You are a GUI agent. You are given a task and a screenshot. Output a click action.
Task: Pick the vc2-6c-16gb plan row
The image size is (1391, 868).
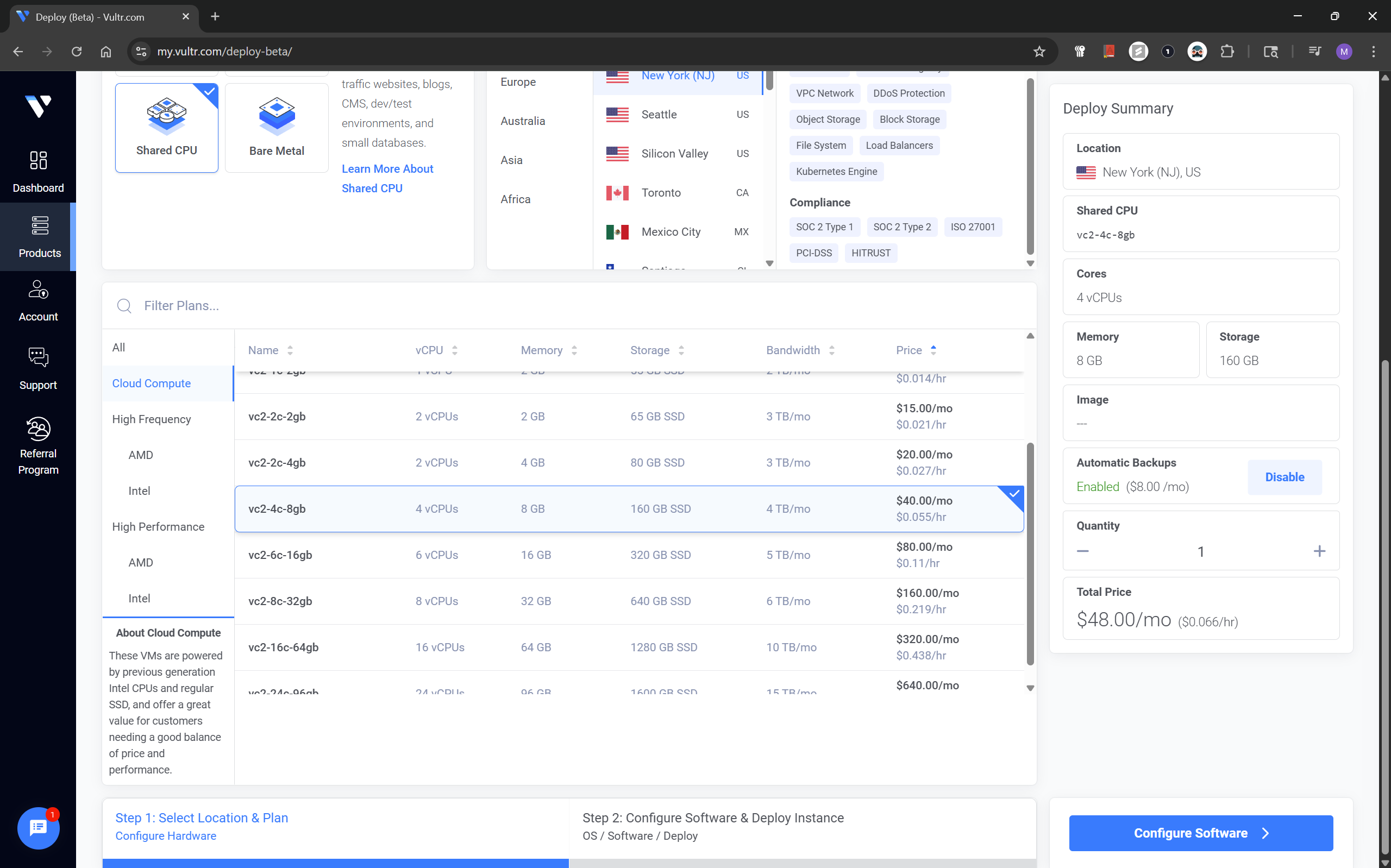click(x=629, y=555)
